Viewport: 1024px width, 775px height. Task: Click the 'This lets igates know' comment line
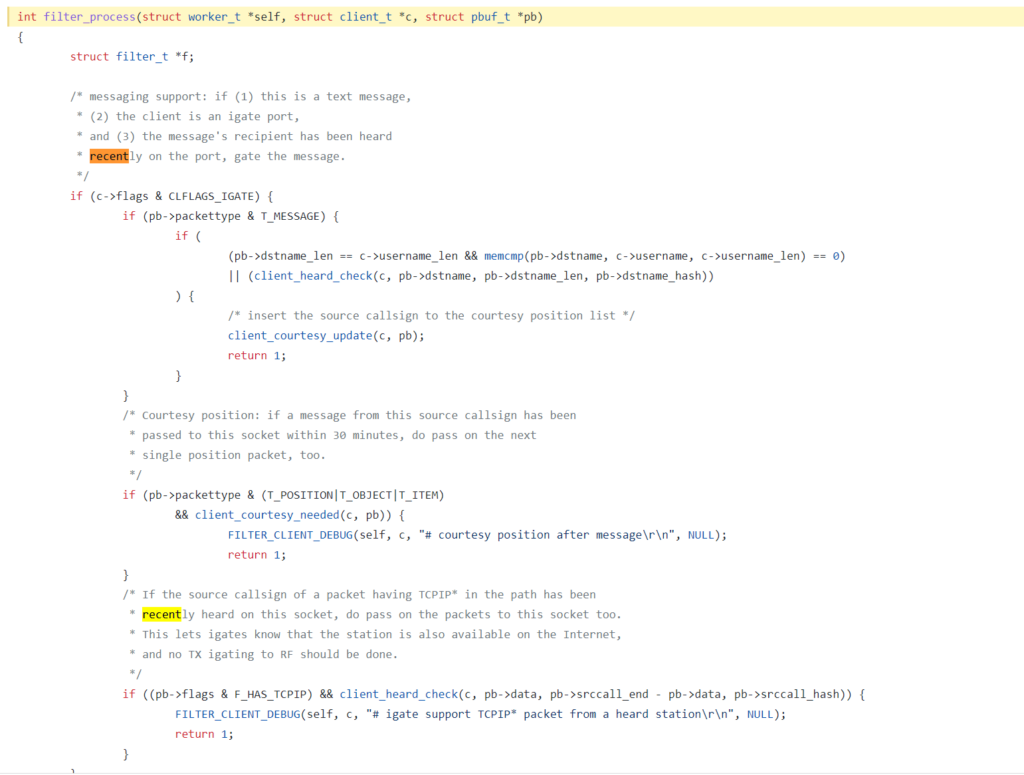click(x=376, y=634)
